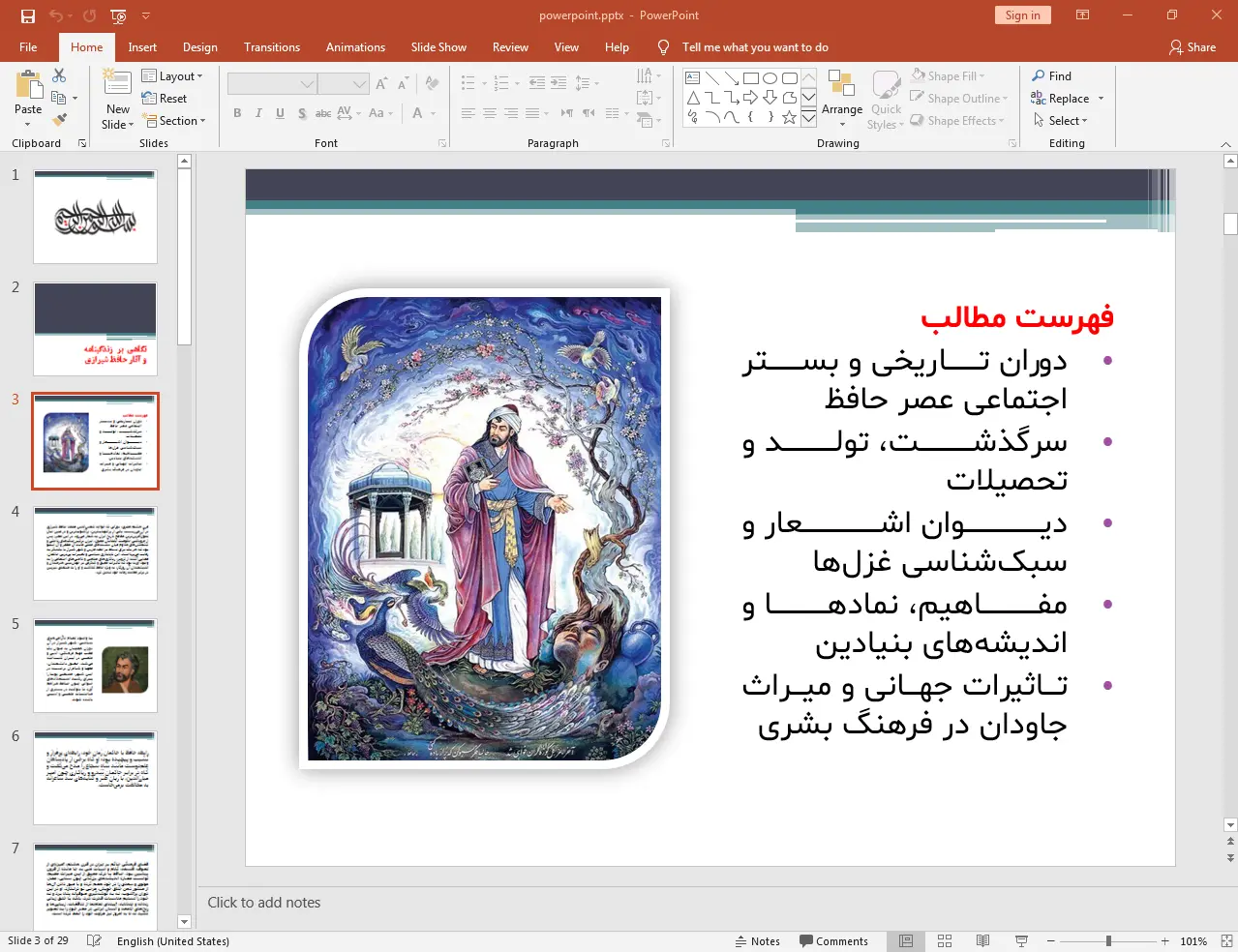Screen dimensions: 1238x952
Task: Expand the shapes gallery More arrow
Action: click(x=808, y=118)
